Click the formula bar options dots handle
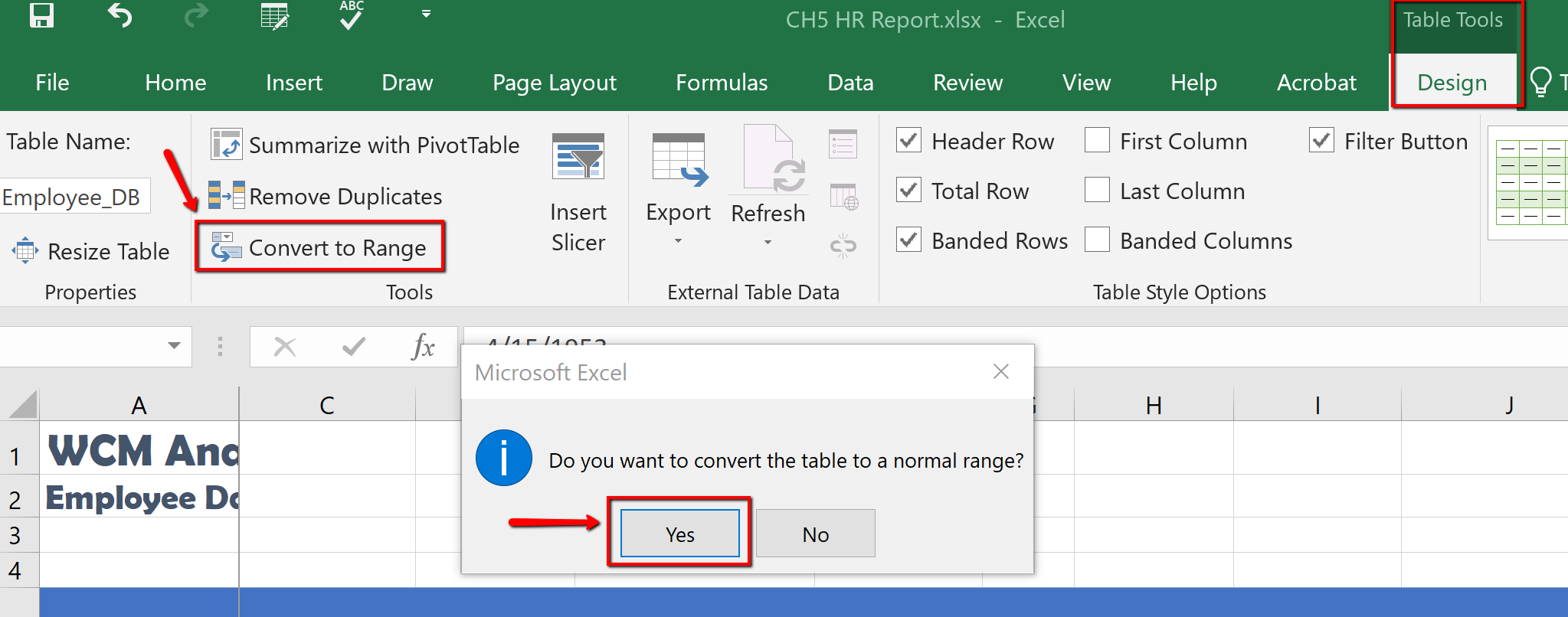 [x=220, y=347]
